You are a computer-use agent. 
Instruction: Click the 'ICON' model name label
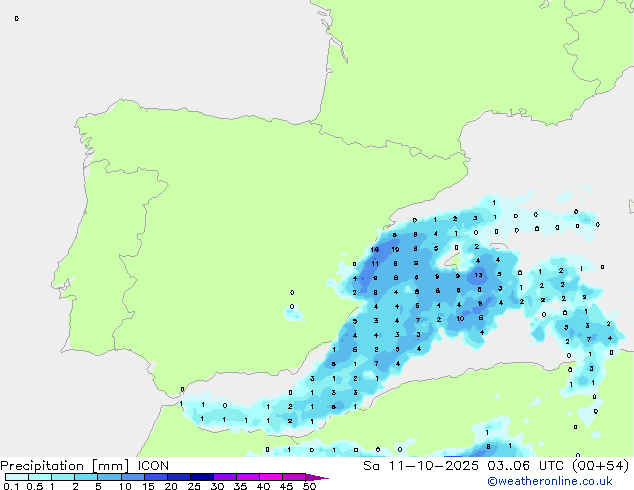coord(153,466)
